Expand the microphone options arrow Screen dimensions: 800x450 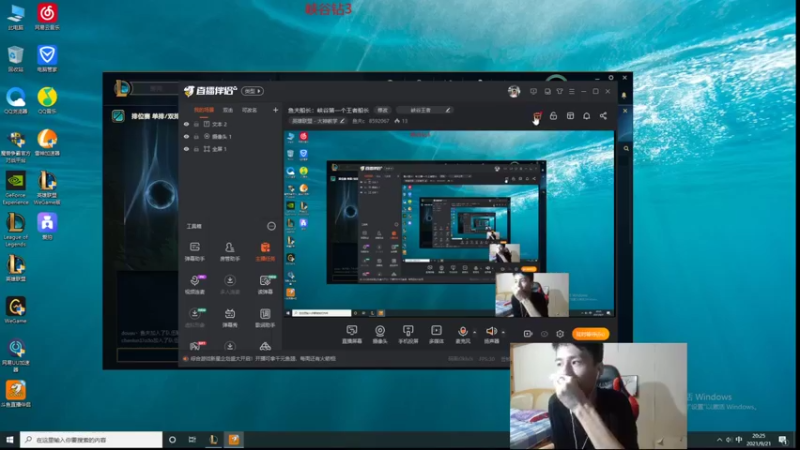click(x=474, y=332)
